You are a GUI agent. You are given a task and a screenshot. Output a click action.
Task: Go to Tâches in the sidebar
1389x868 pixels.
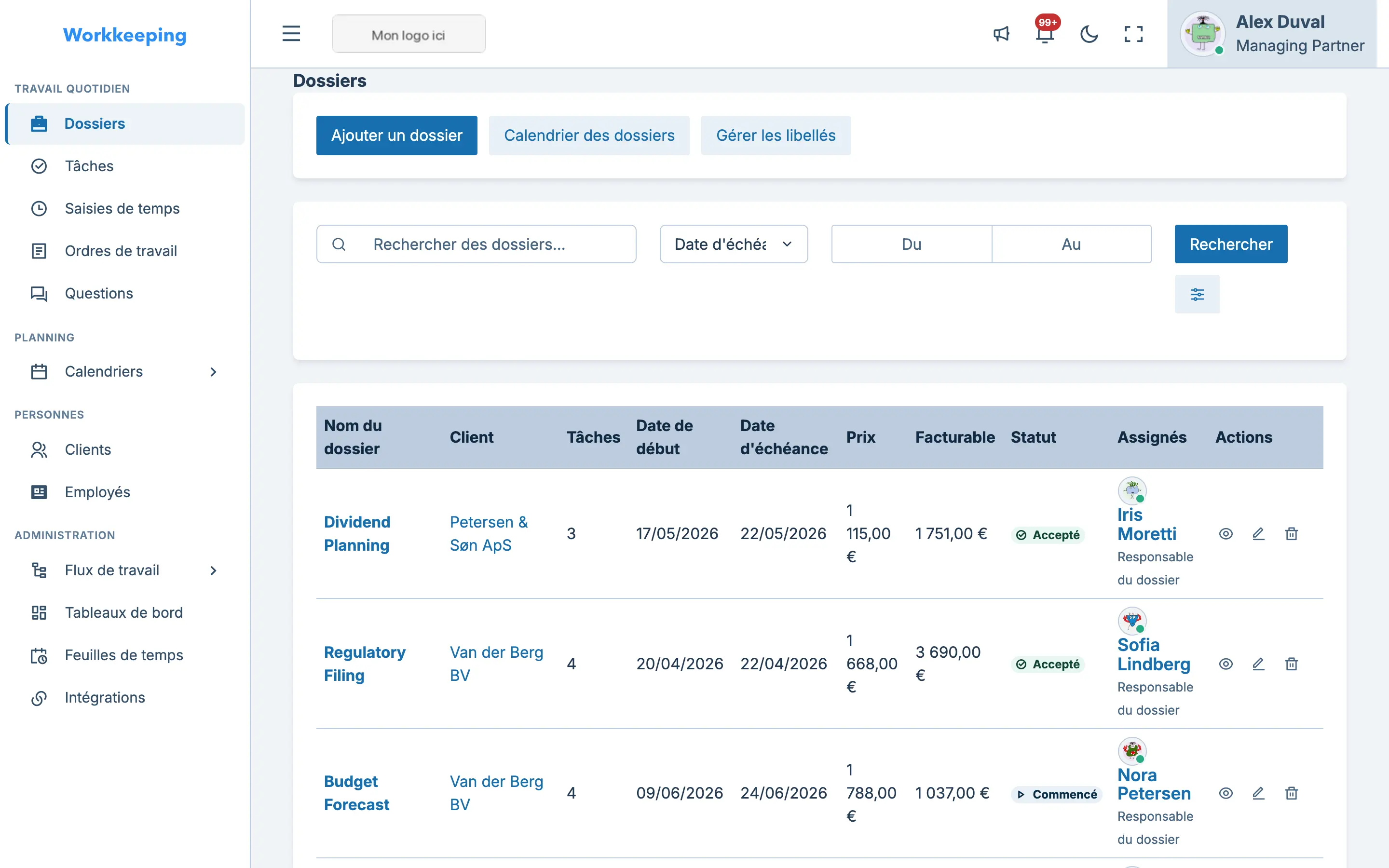point(125,166)
